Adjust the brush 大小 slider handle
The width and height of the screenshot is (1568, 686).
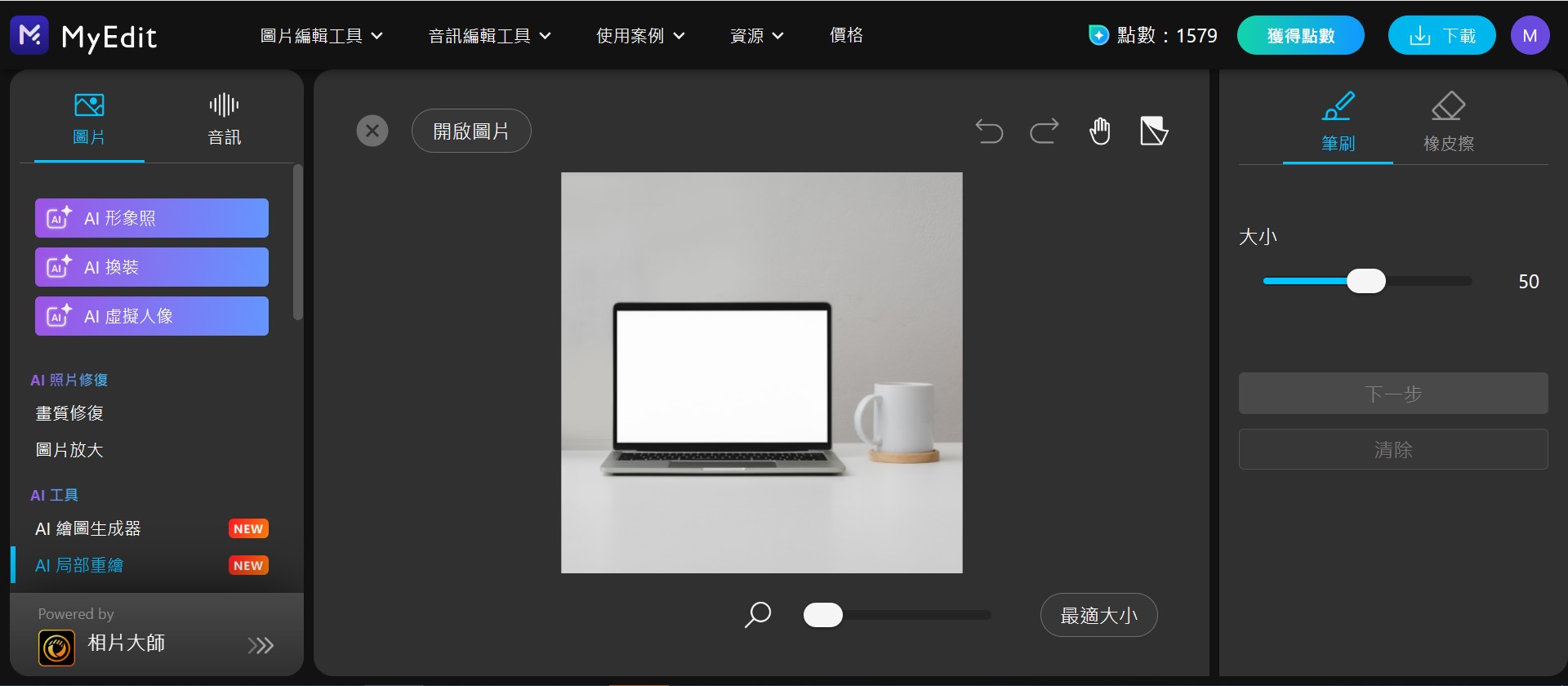click(1365, 281)
